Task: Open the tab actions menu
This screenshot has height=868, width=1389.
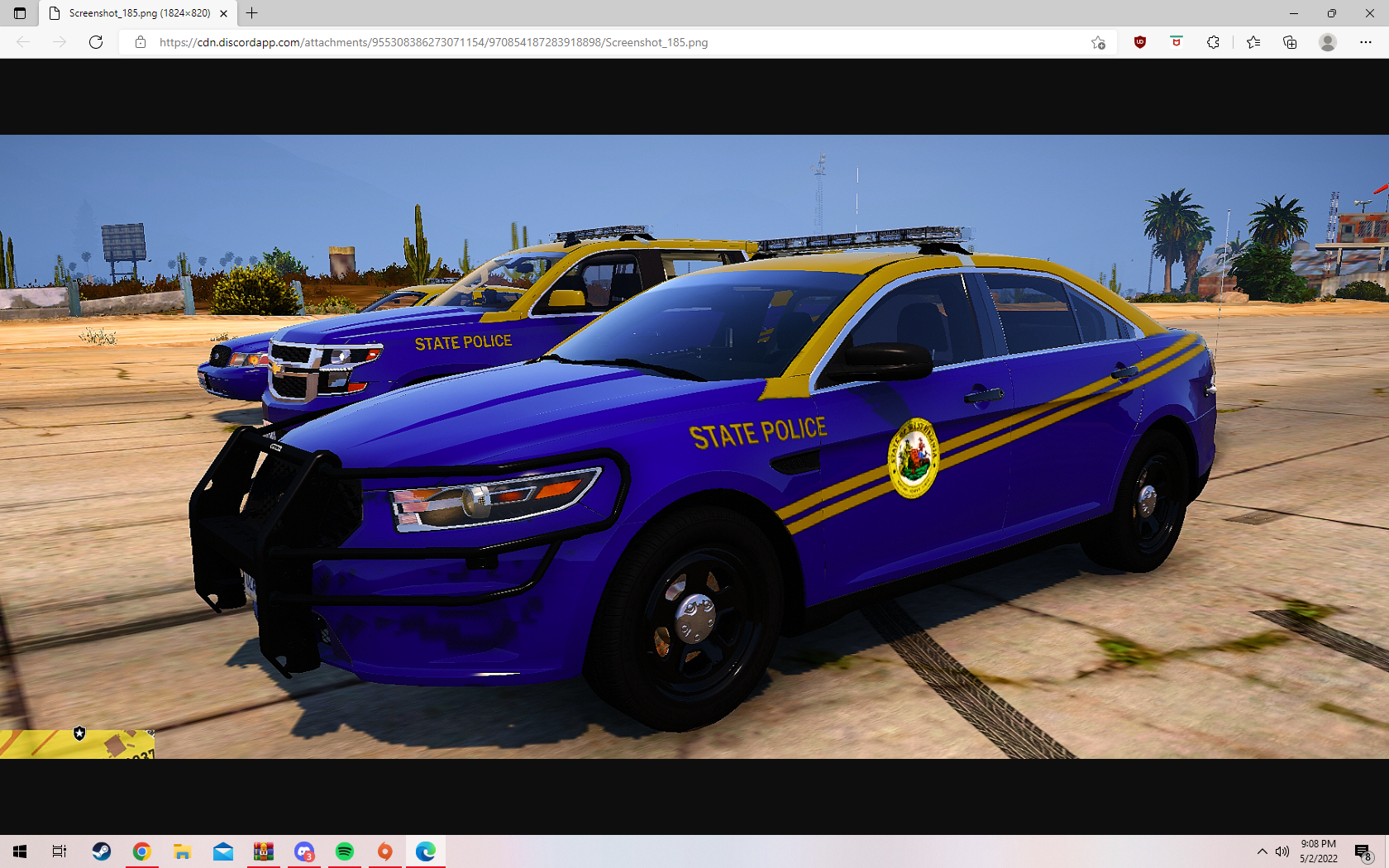Action: point(20,13)
